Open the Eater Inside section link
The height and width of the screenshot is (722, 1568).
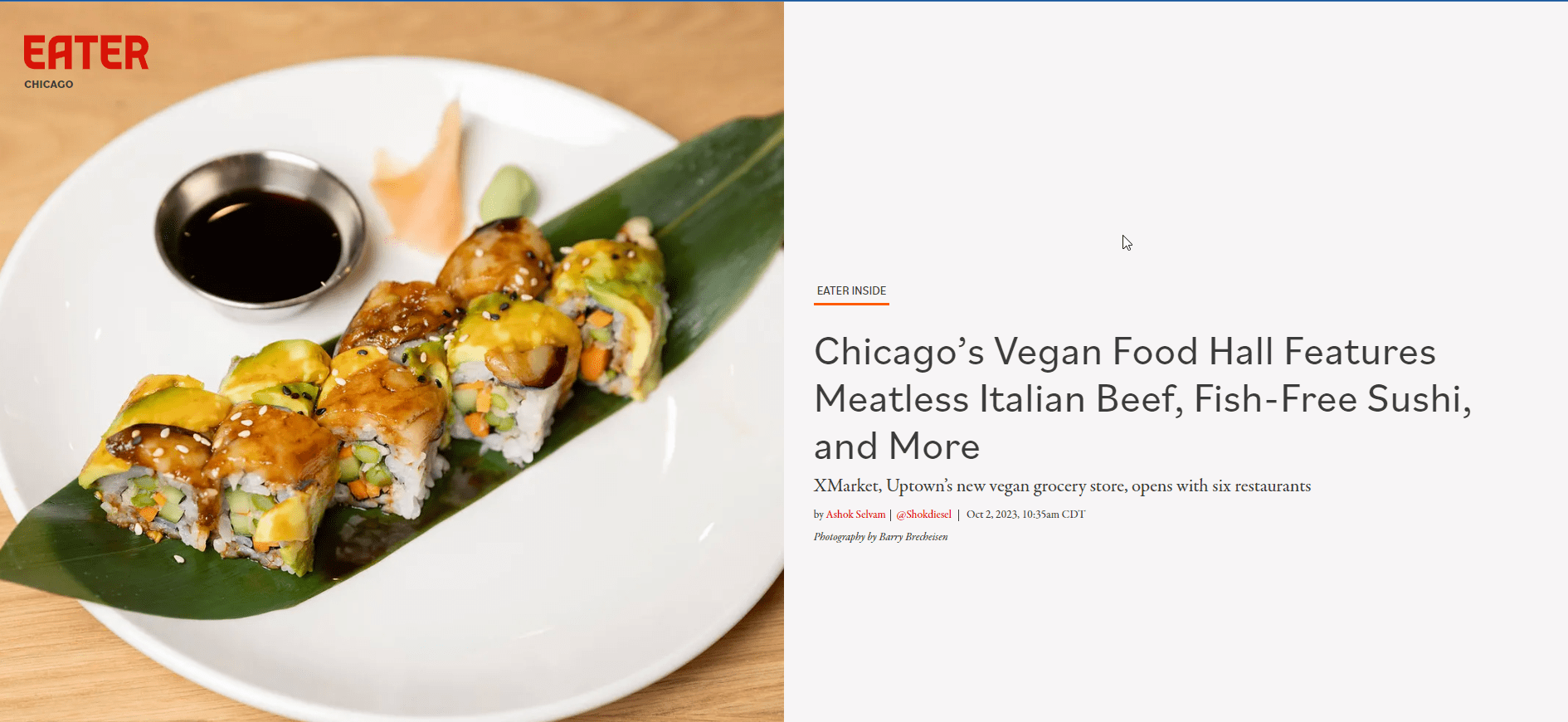(x=851, y=290)
